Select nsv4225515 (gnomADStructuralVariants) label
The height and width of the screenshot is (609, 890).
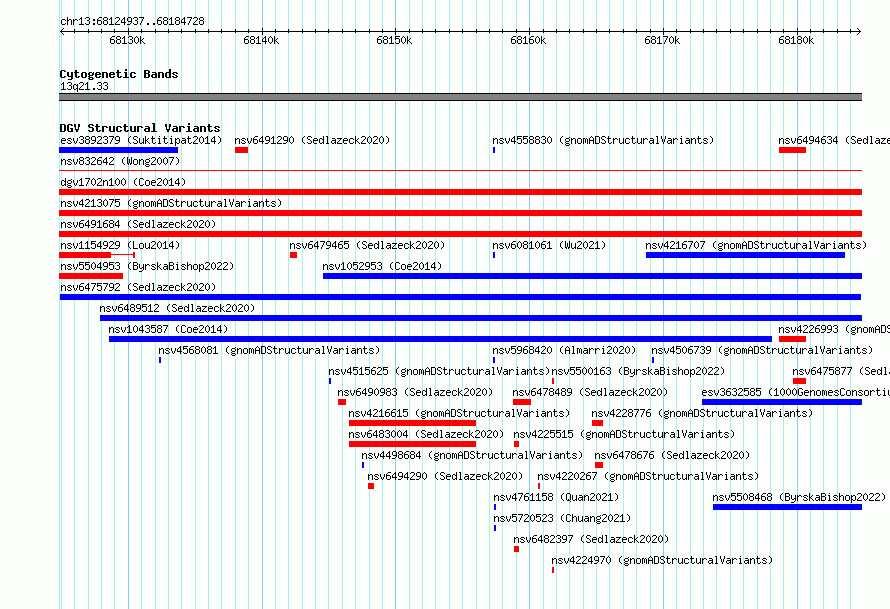click(x=624, y=434)
